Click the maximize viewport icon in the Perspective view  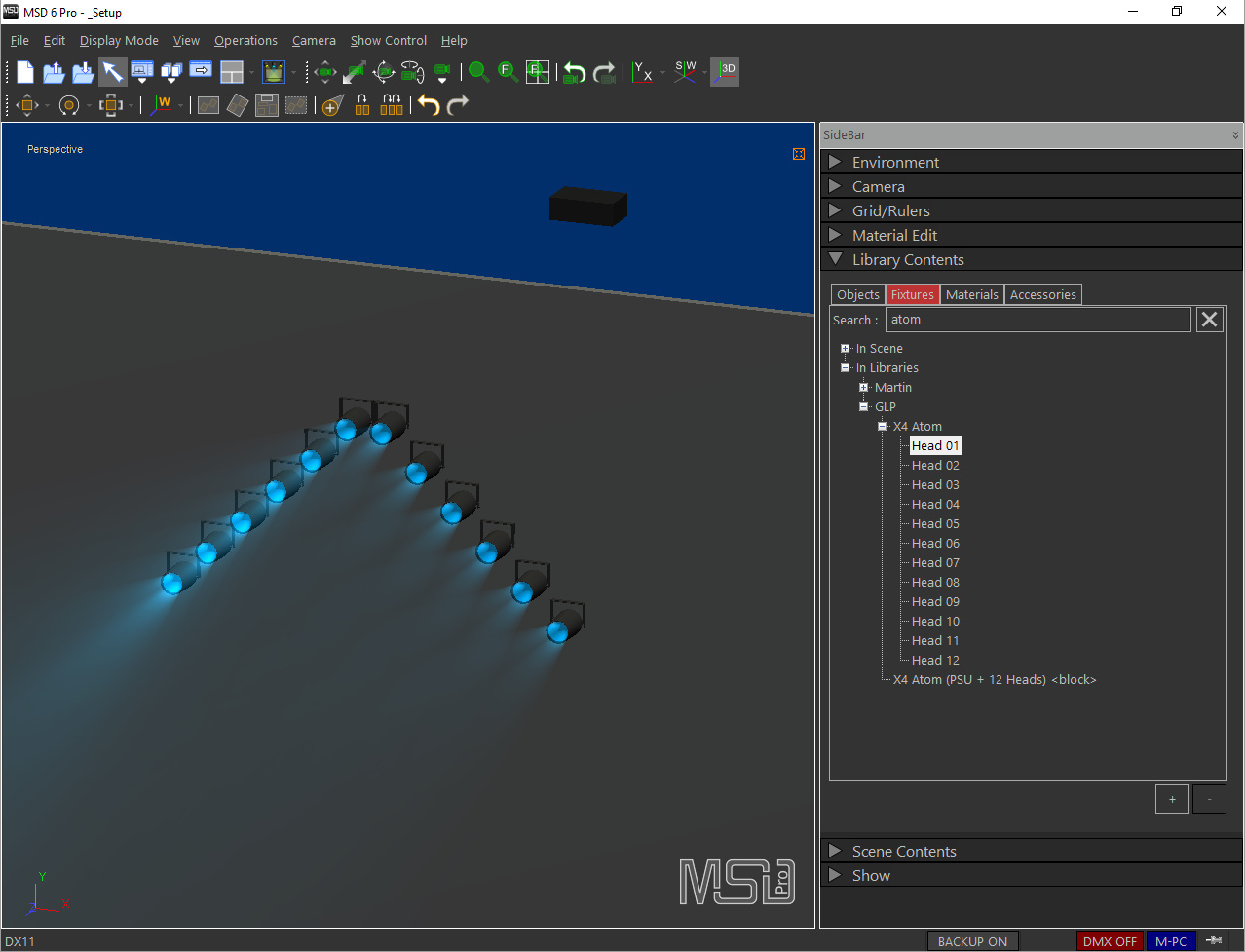tap(799, 154)
